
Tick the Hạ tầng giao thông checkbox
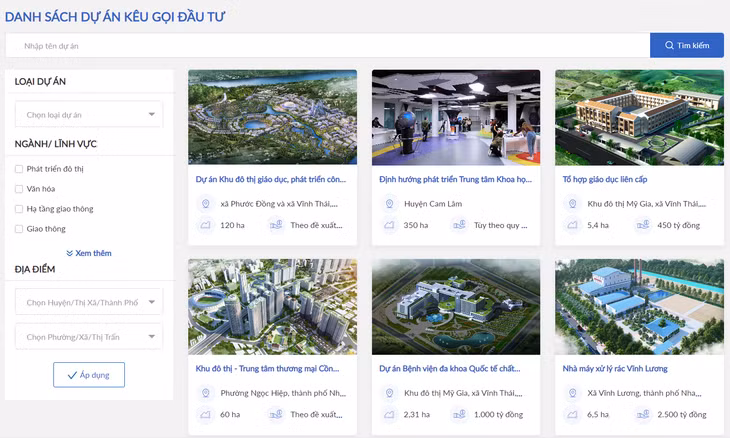(19, 209)
